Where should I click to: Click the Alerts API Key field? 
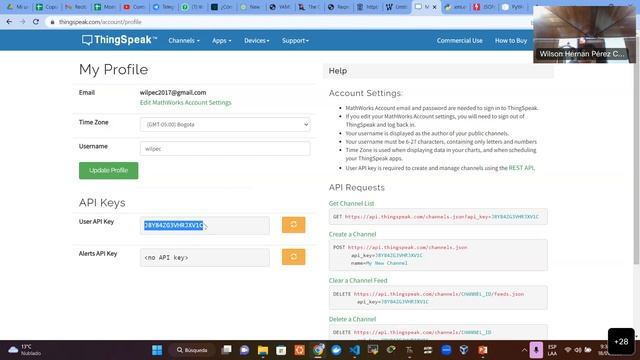click(x=204, y=258)
